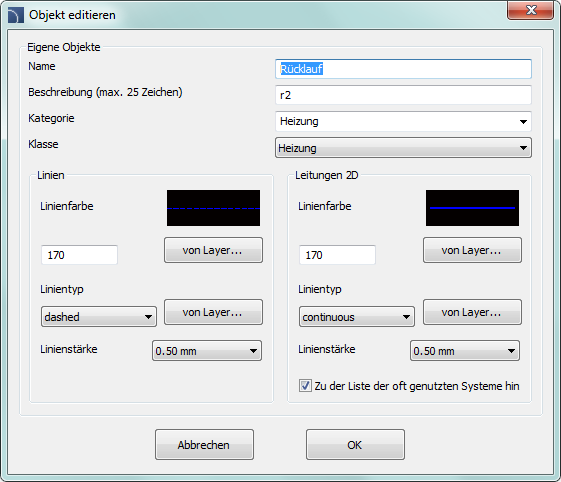Image resolution: width=561 pixels, height=482 pixels.
Task: Click the solid blue line color preview
Action: pyautogui.click(x=472, y=208)
